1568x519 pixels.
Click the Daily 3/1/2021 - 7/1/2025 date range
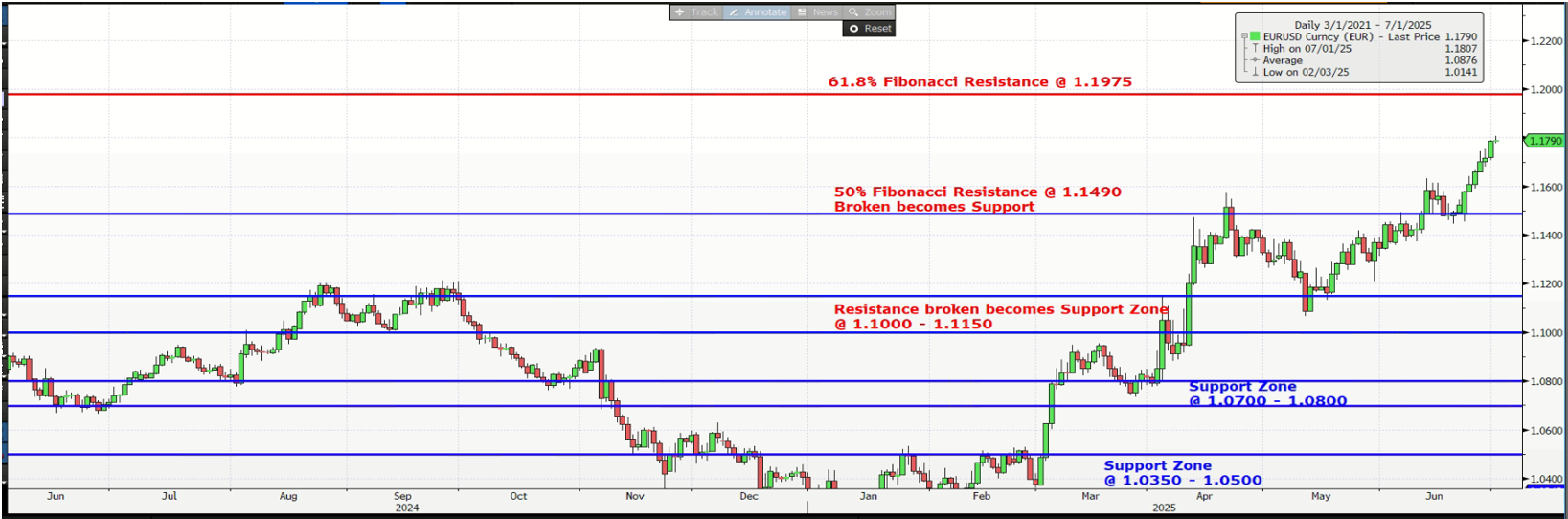point(1363,25)
